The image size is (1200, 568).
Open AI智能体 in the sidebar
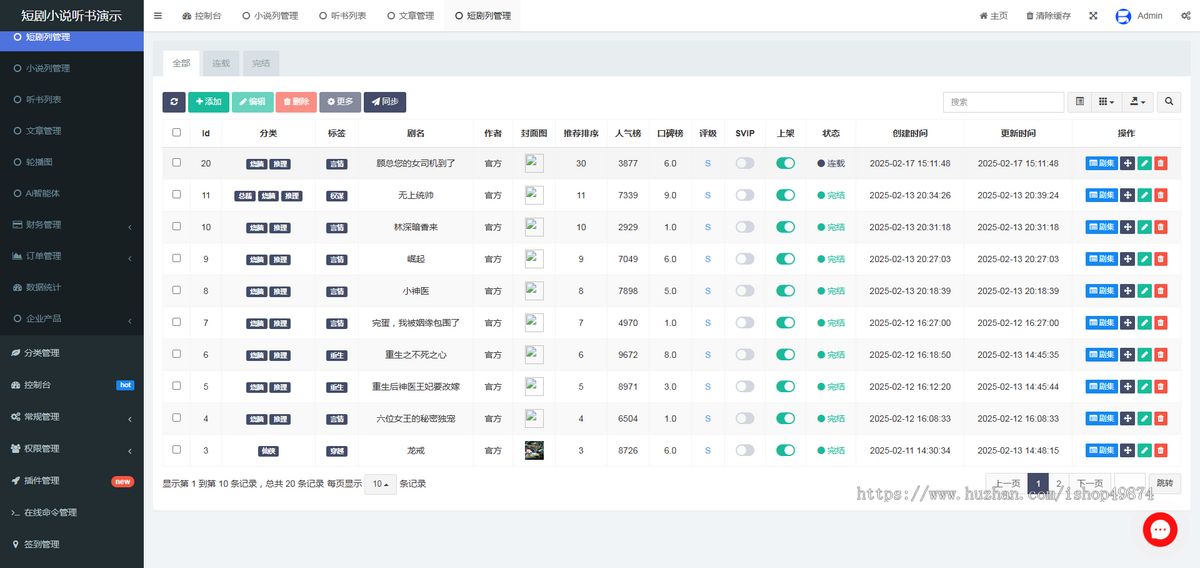click(72, 193)
